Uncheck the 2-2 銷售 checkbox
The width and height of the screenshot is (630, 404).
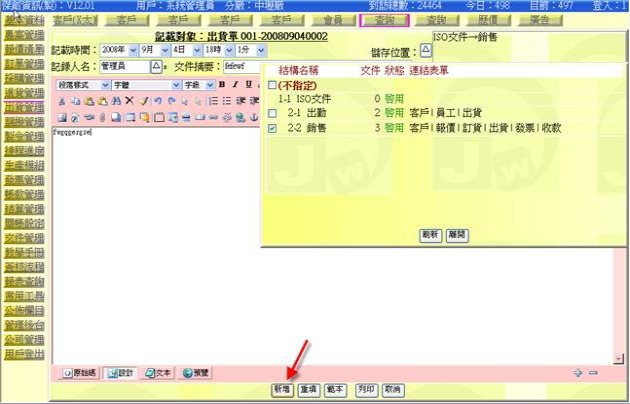click(x=272, y=128)
